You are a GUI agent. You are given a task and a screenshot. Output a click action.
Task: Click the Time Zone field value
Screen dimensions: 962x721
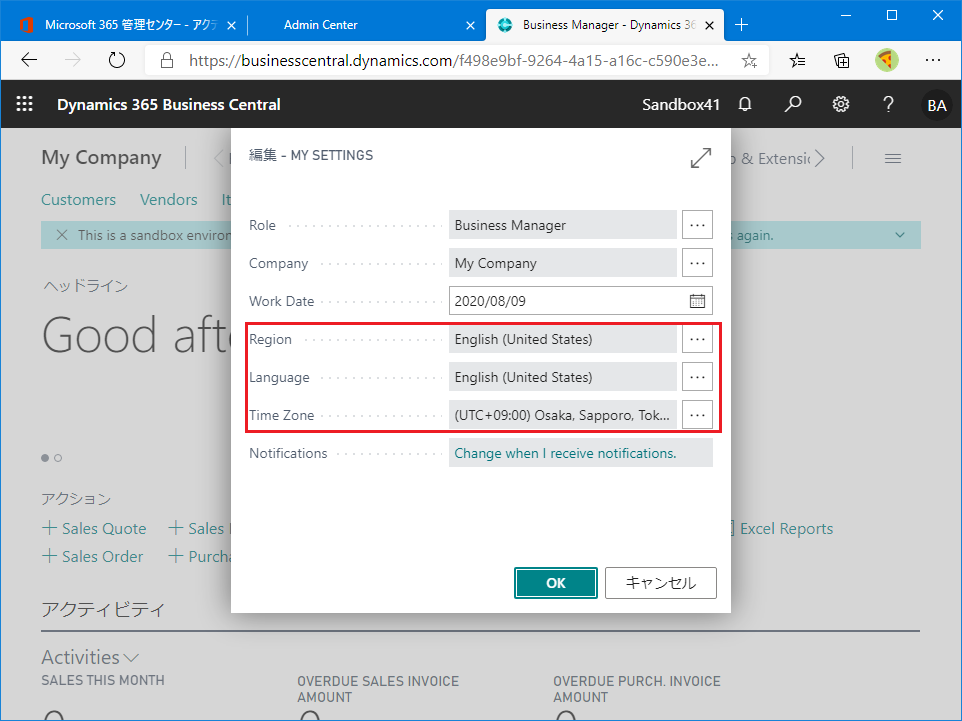pos(563,415)
